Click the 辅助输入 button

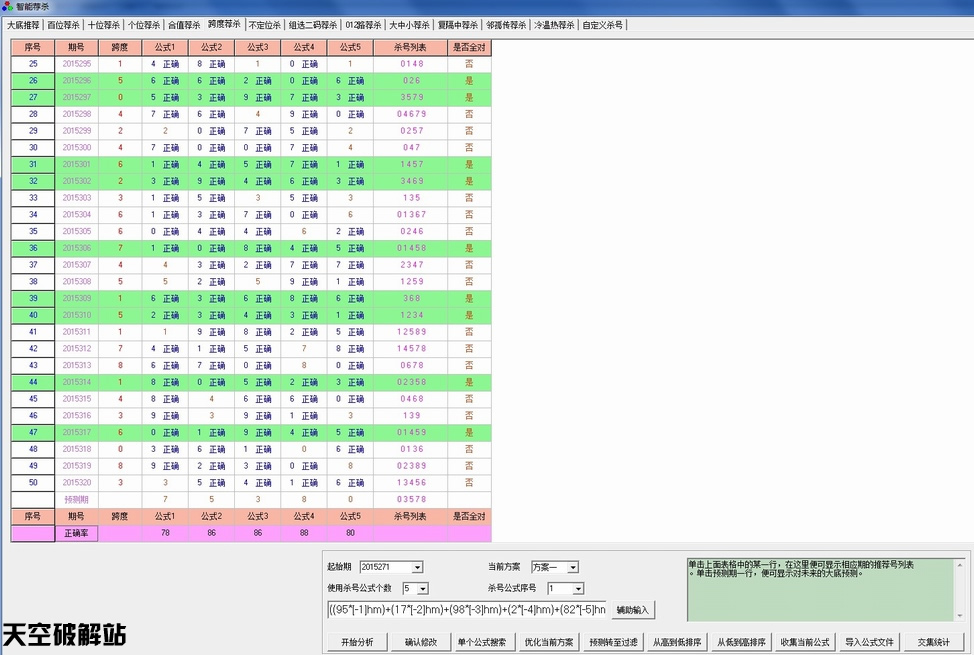click(x=632, y=609)
